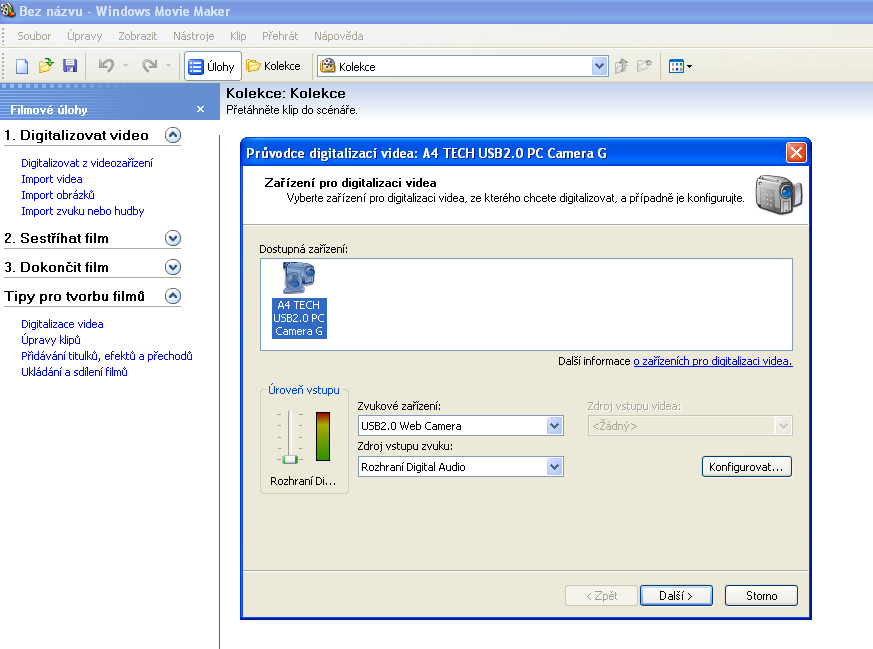This screenshot has width=873, height=649.
Task: Toggle the Úlohy tasks pane button
Action: coord(212,66)
